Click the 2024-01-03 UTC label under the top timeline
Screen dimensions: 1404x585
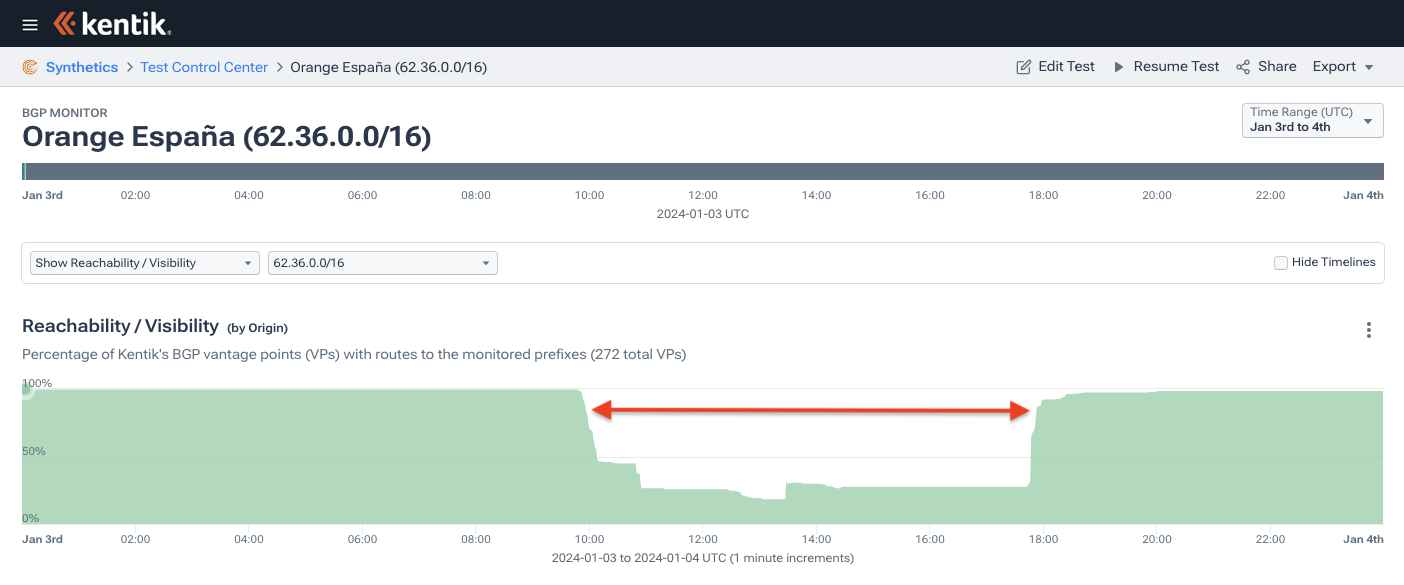[703, 214]
